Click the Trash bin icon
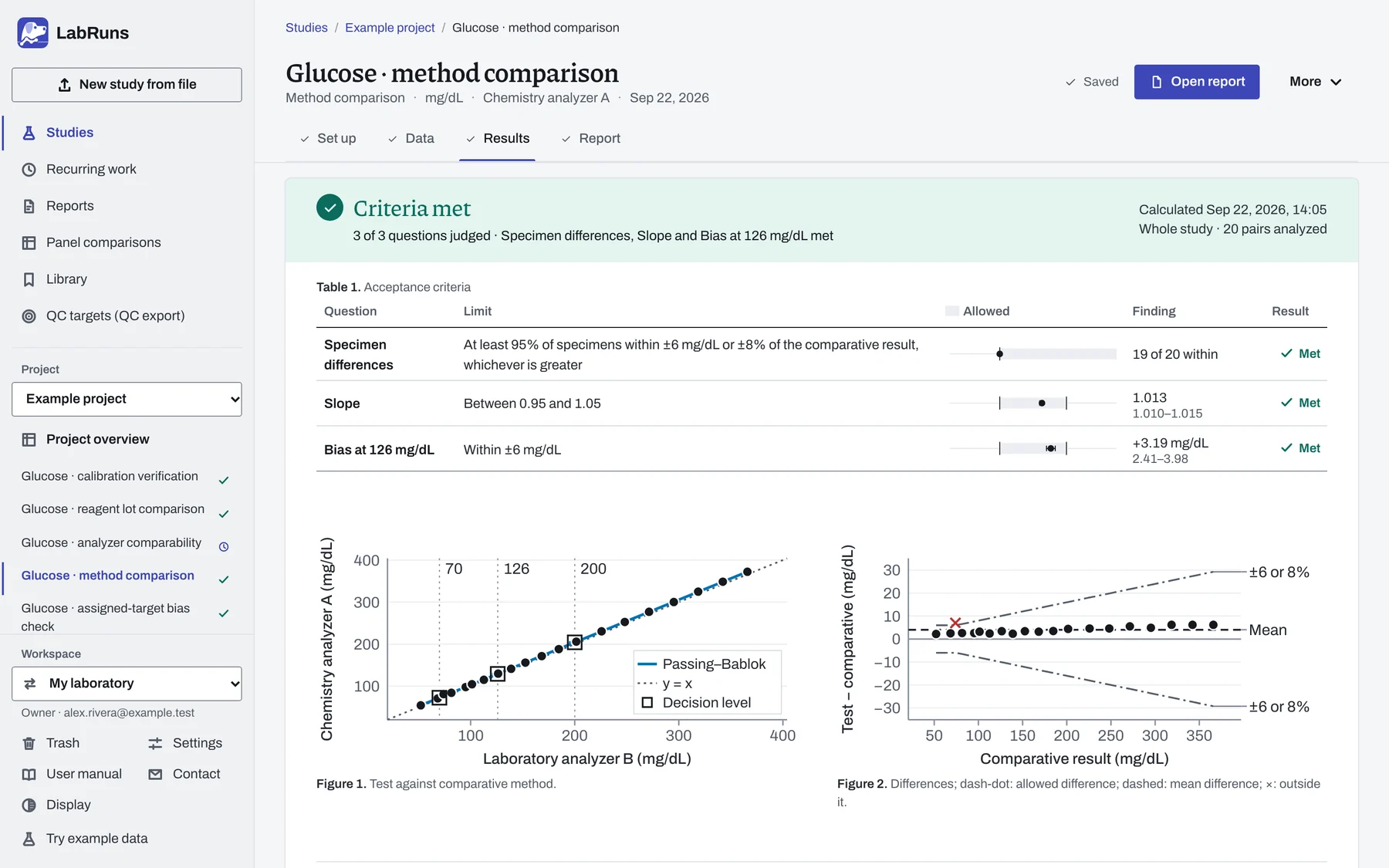Image resolution: width=1389 pixels, height=868 pixels. (x=29, y=743)
